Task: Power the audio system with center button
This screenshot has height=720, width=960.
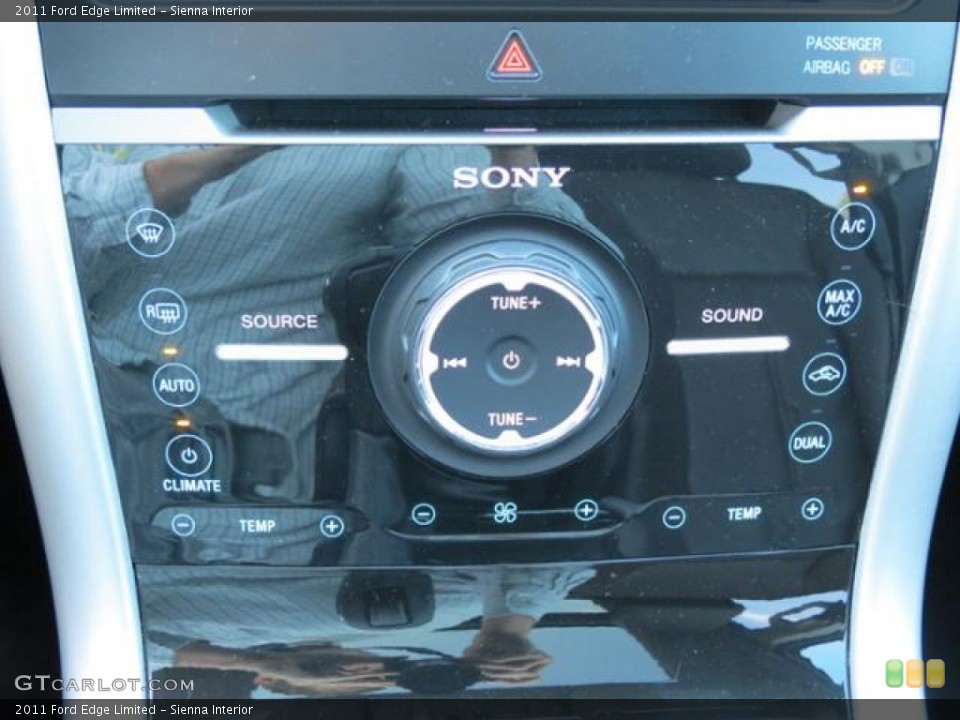Action: click(x=511, y=361)
